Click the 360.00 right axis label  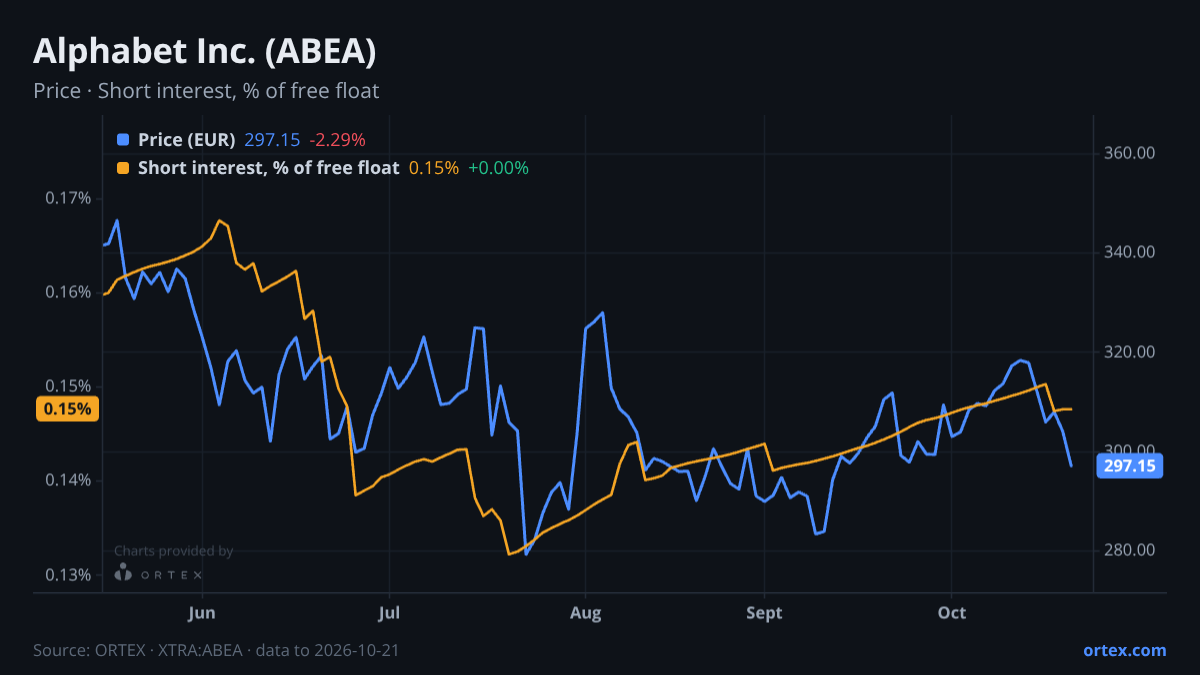[1131, 154]
